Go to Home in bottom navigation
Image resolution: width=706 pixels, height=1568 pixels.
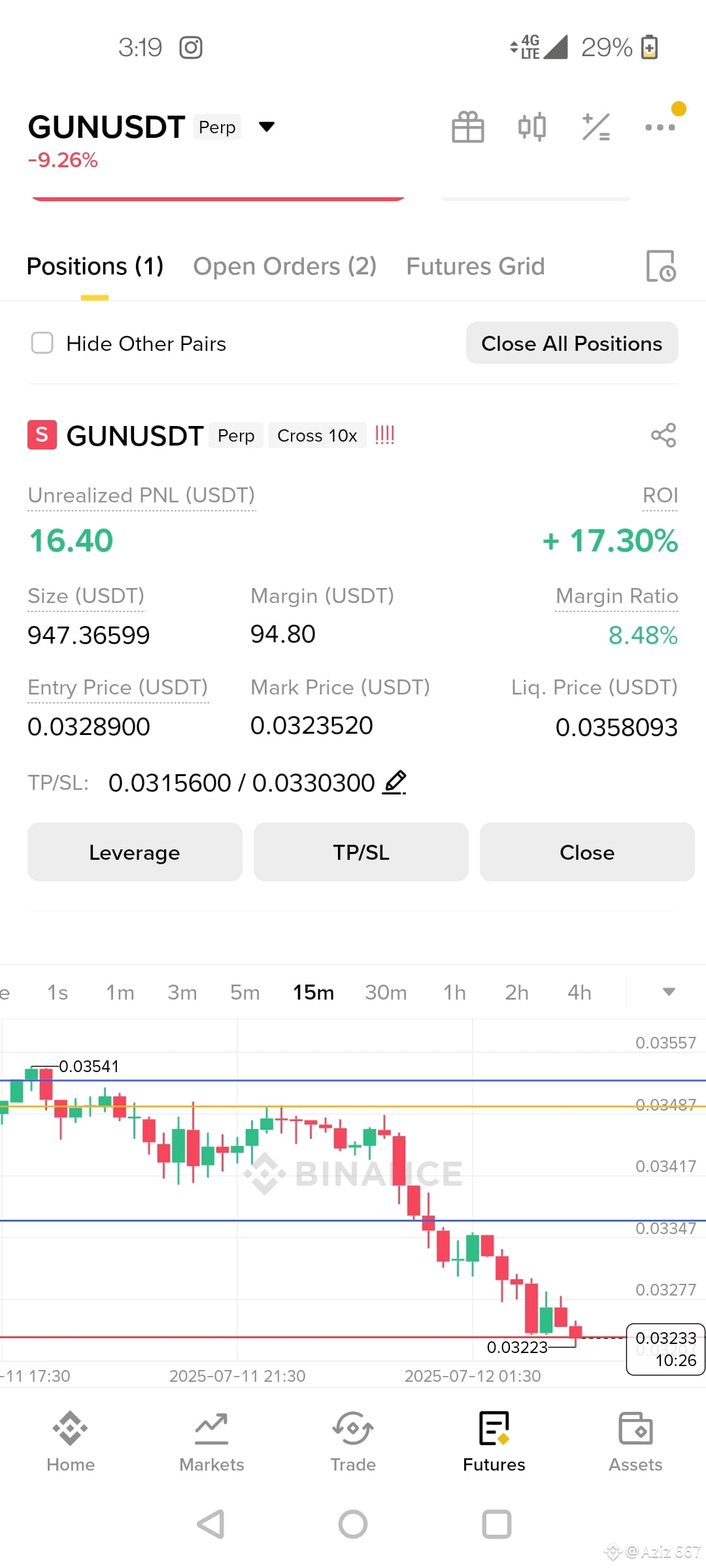pyautogui.click(x=71, y=1443)
